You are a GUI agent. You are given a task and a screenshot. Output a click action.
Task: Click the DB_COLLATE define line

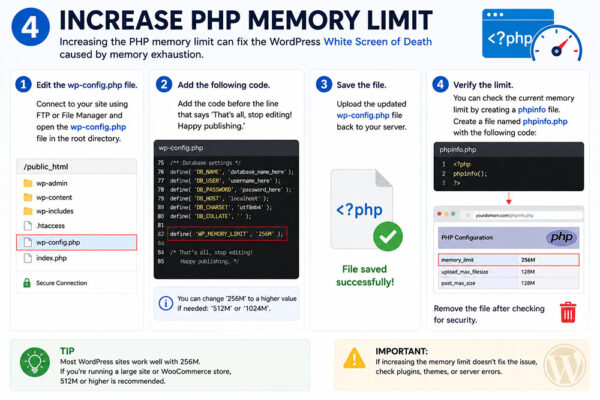pyautogui.click(x=211, y=216)
